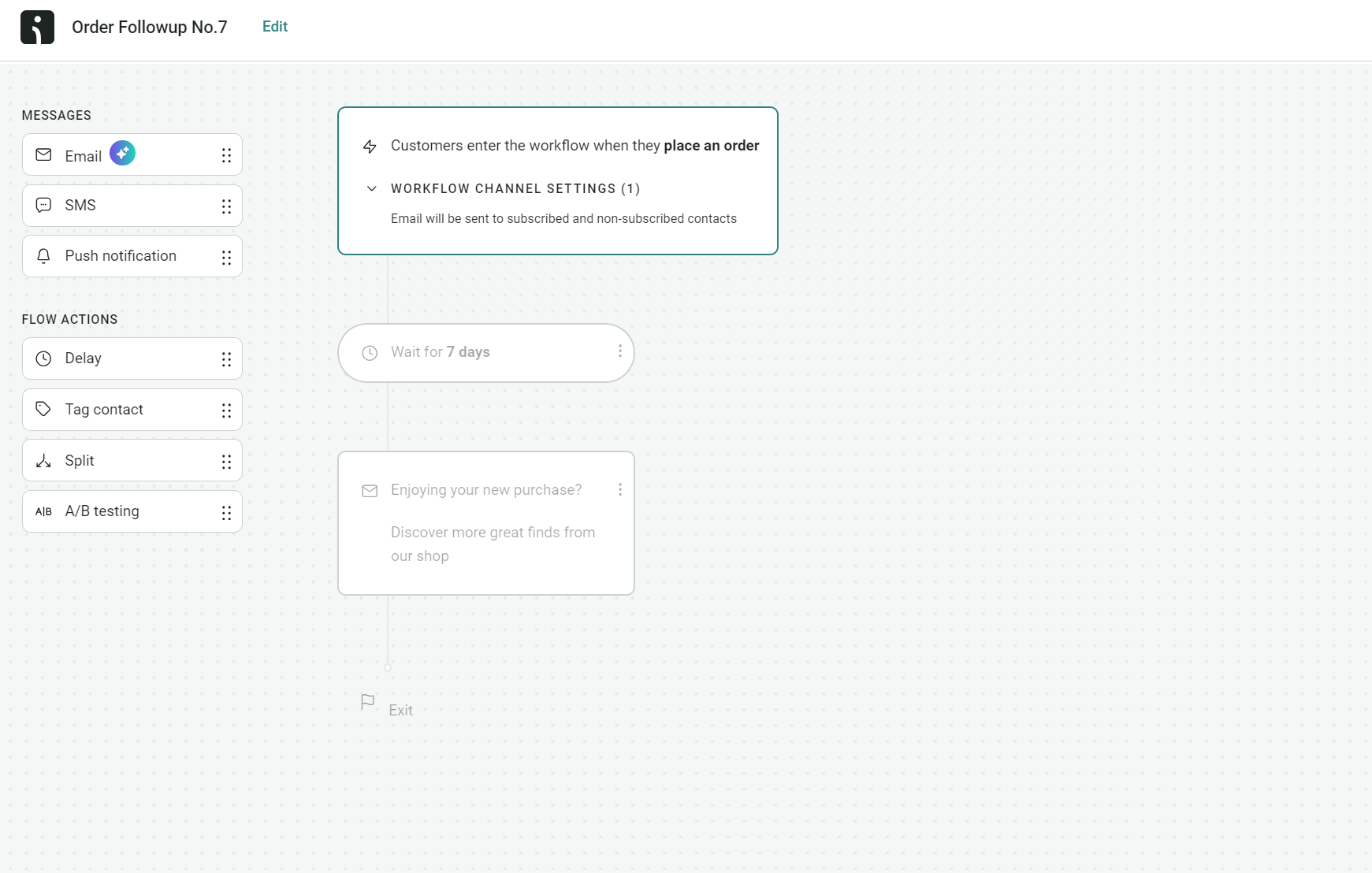Viewport: 1372px width, 873px height.
Task: Click the SMS message icon
Action: click(43, 205)
